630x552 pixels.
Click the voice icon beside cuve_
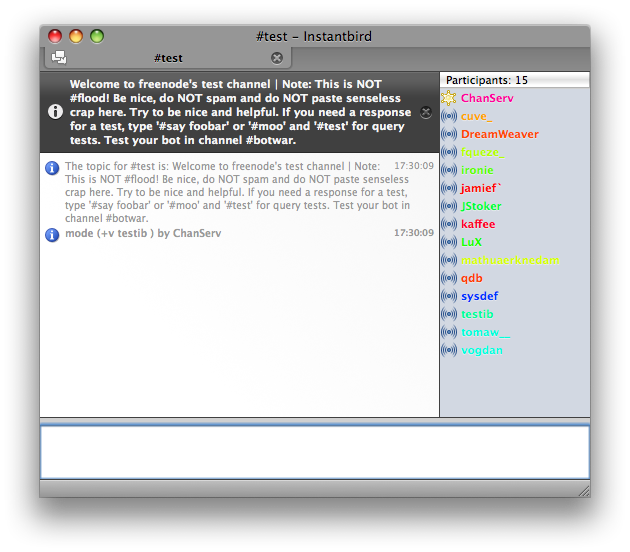pyautogui.click(x=449, y=116)
